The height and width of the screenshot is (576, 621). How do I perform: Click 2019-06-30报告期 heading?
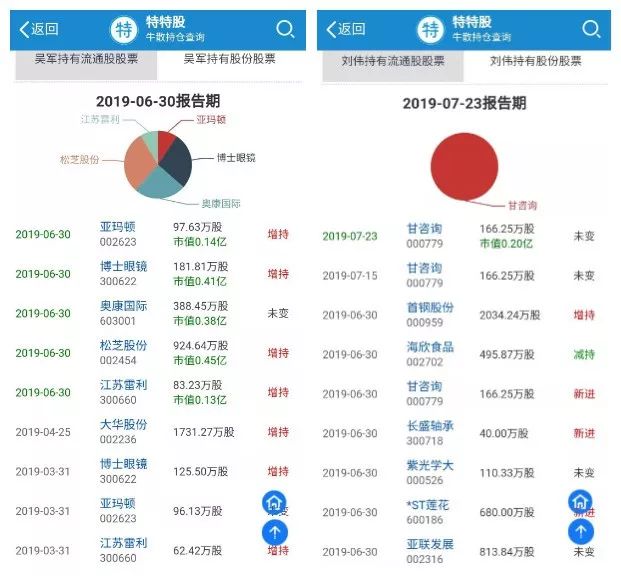click(158, 101)
